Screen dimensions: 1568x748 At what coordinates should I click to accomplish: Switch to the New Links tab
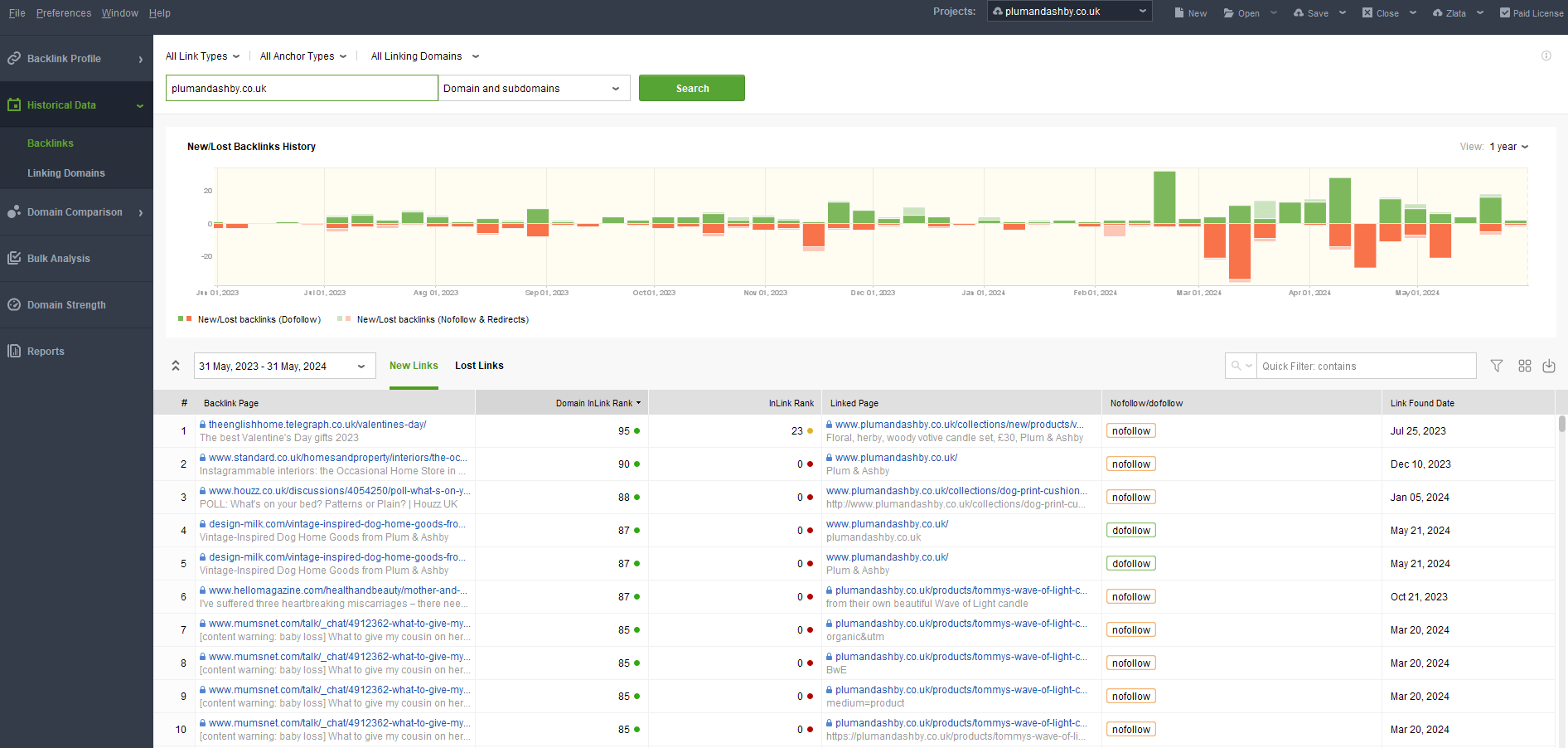pos(414,366)
